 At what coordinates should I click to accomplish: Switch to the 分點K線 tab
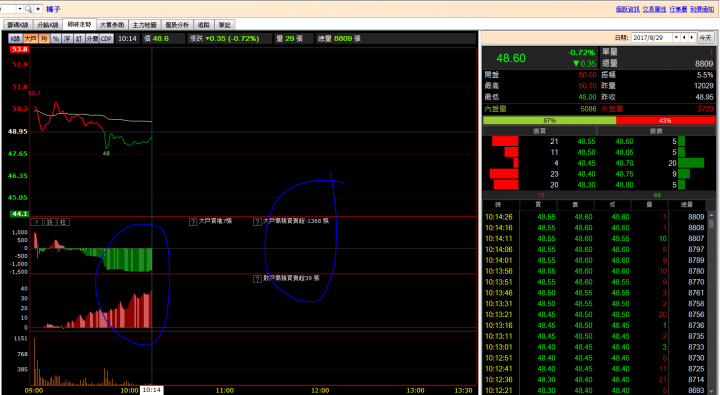pyautogui.click(x=48, y=25)
